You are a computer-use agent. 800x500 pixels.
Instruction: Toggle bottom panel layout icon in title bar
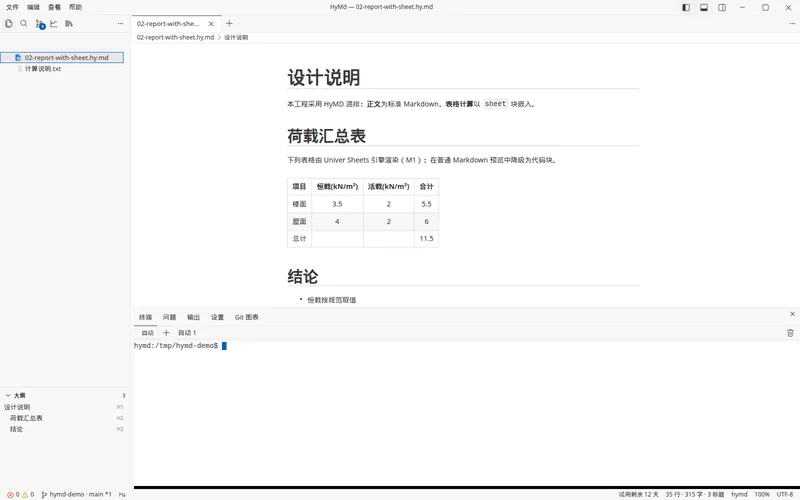(704, 7)
